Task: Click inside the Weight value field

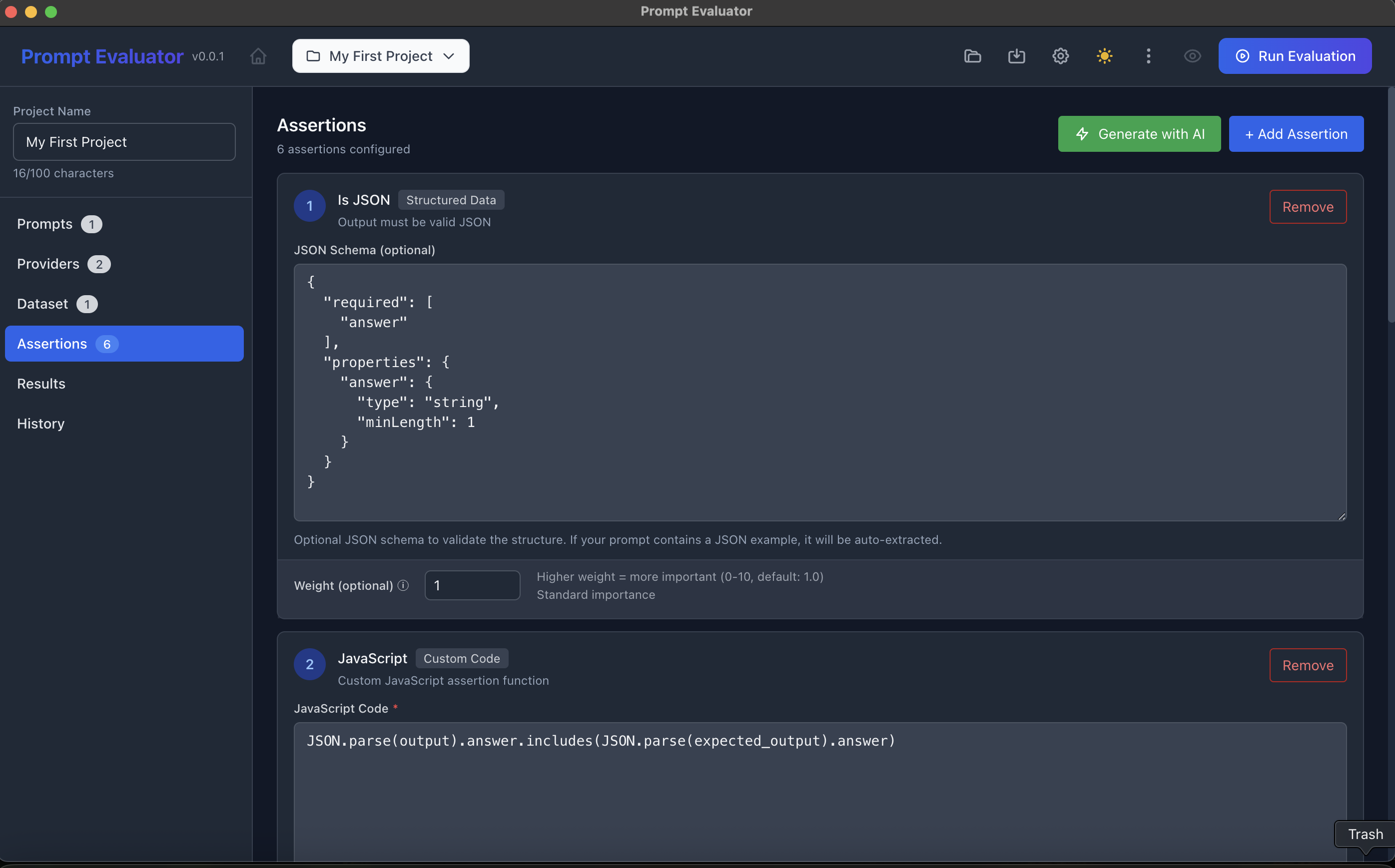Action: [x=472, y=585]
